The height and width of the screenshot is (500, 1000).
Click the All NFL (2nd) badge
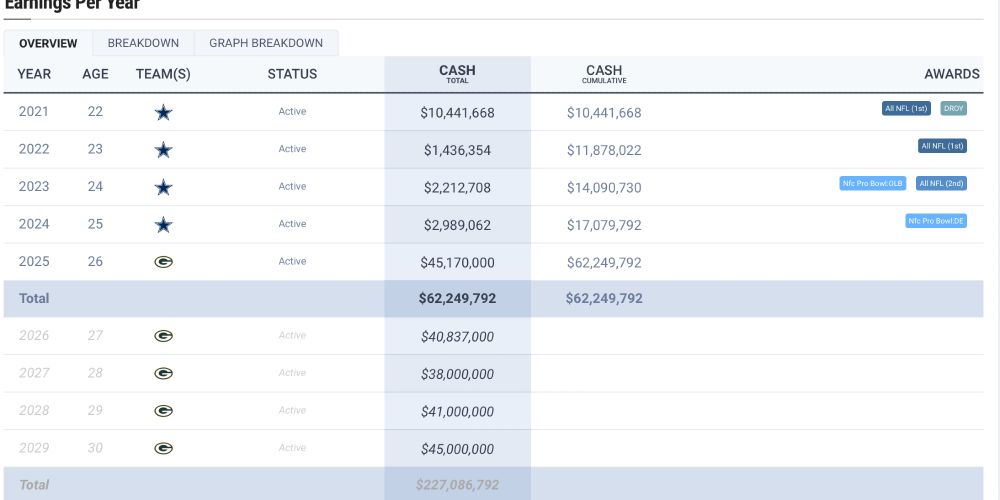click(941, 183)
